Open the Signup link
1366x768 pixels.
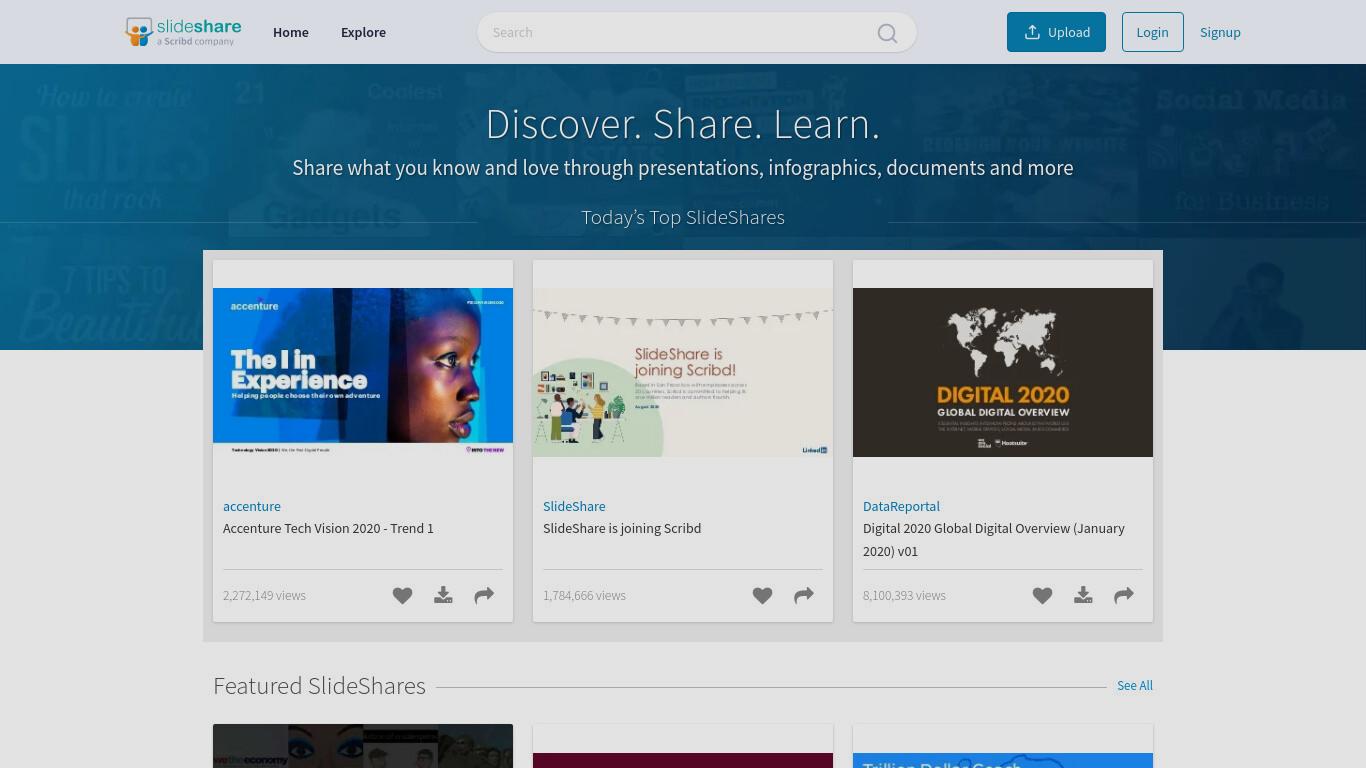tap(1220, 32)
